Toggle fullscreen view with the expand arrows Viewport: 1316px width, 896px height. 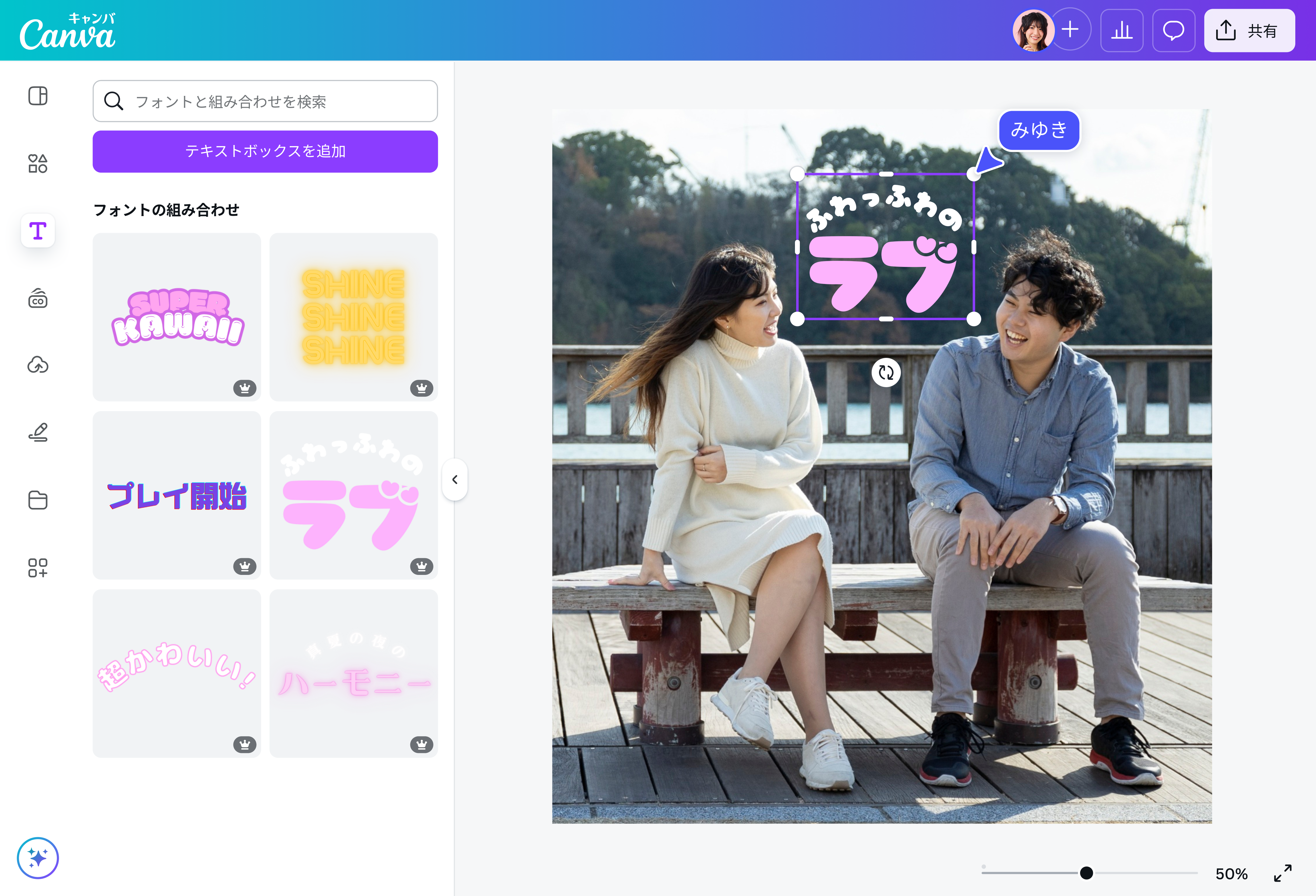click(x=1283, y=873)
